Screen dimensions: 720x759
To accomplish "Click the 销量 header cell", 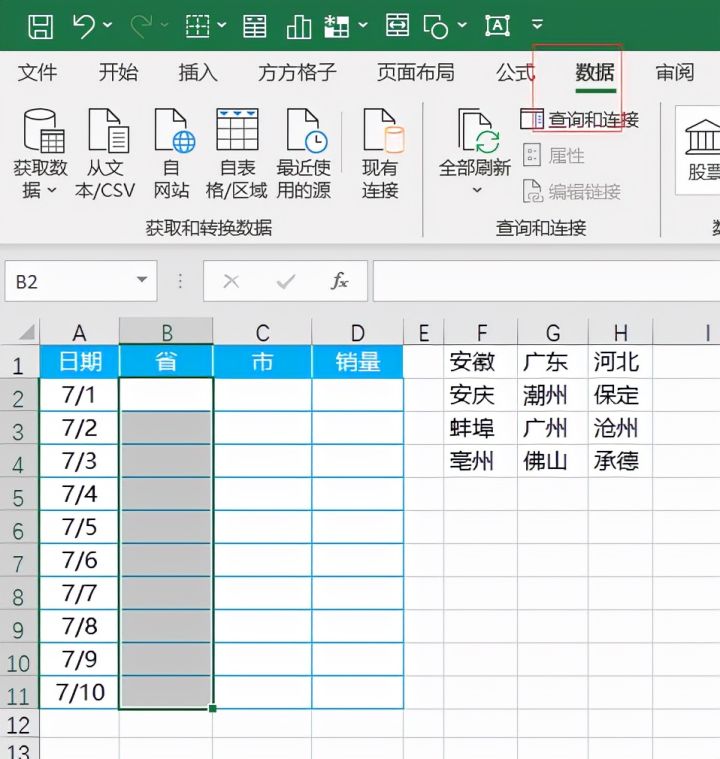I will pos(357,362).
